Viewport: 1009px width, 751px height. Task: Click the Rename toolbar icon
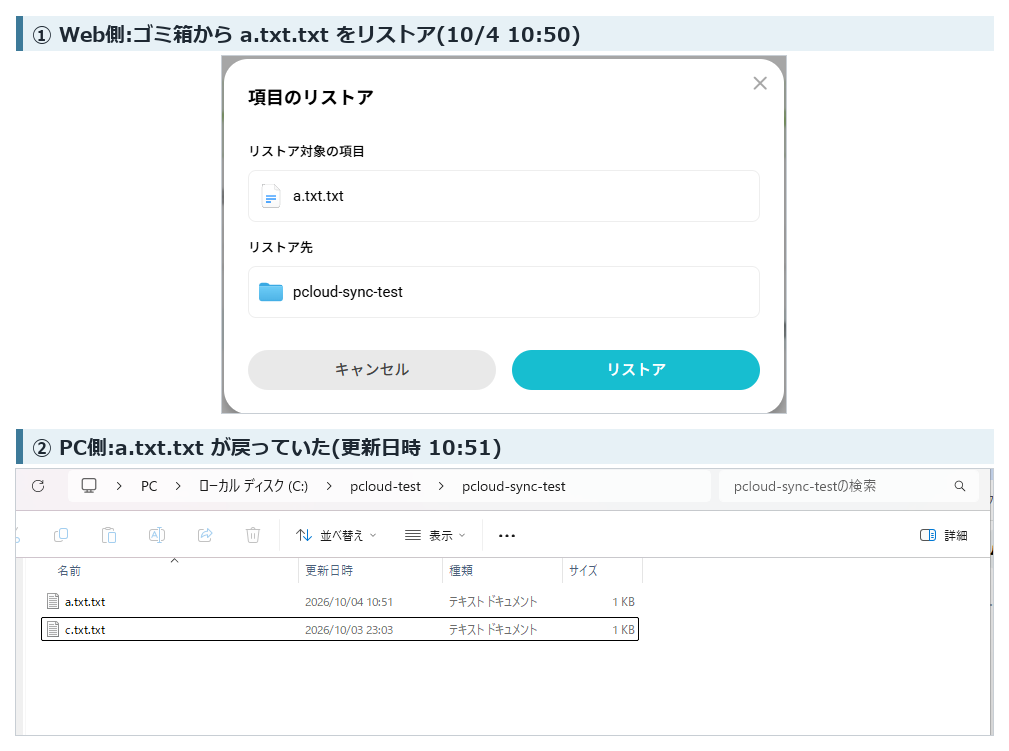click(x=157, y=535)
